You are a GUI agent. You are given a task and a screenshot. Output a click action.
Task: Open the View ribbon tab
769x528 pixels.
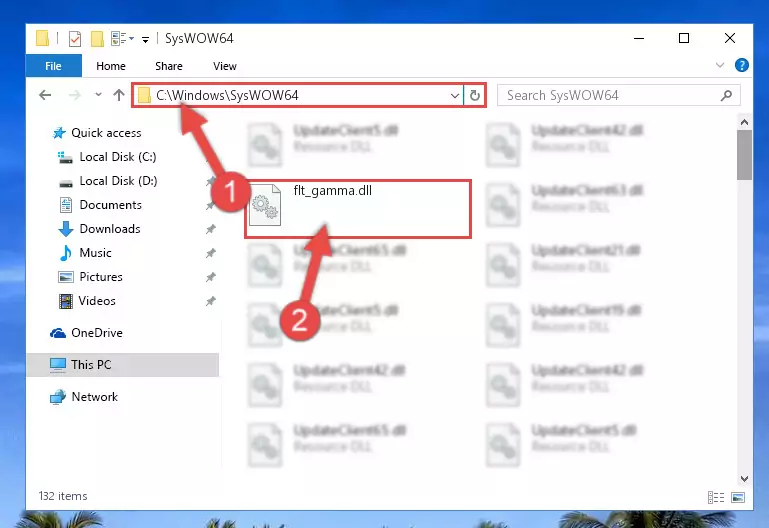(225, 66)
